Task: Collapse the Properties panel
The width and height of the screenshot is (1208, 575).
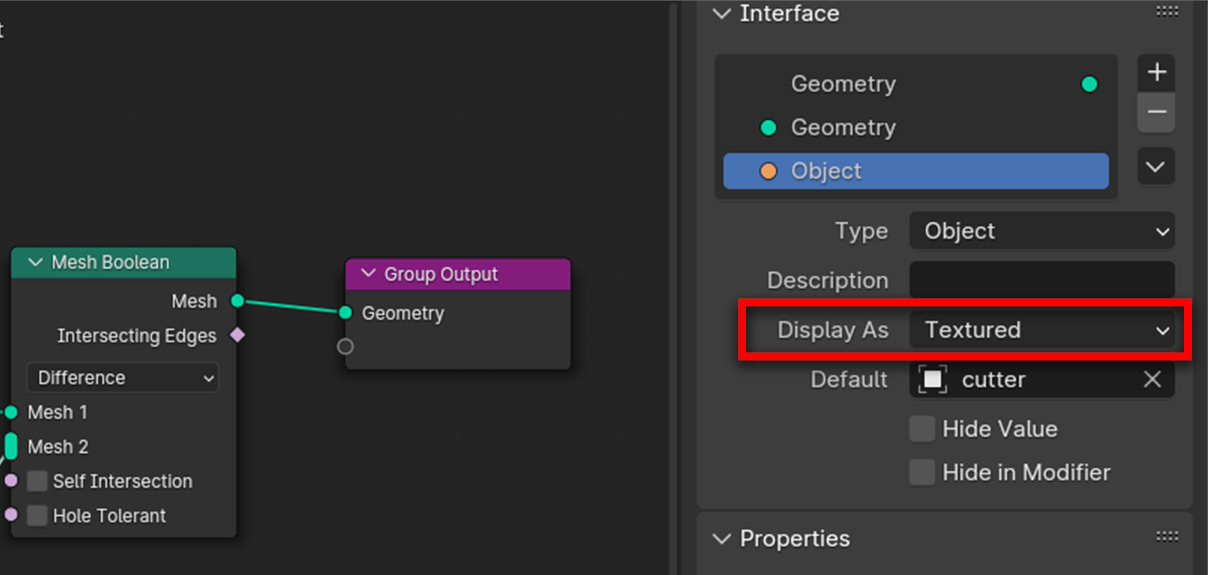Action: tap(722, 539)
